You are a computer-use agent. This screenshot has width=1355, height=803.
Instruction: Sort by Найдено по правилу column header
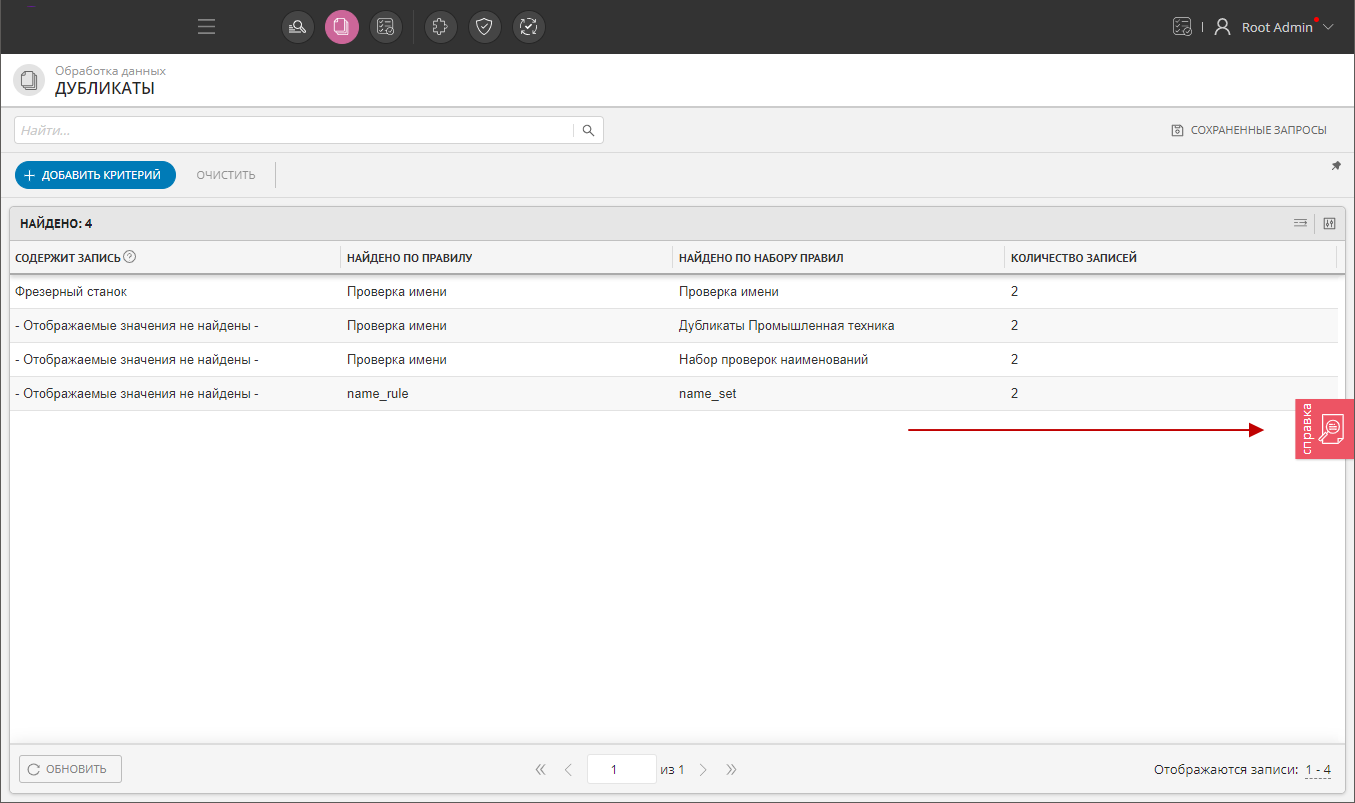[x=409, y=258]
